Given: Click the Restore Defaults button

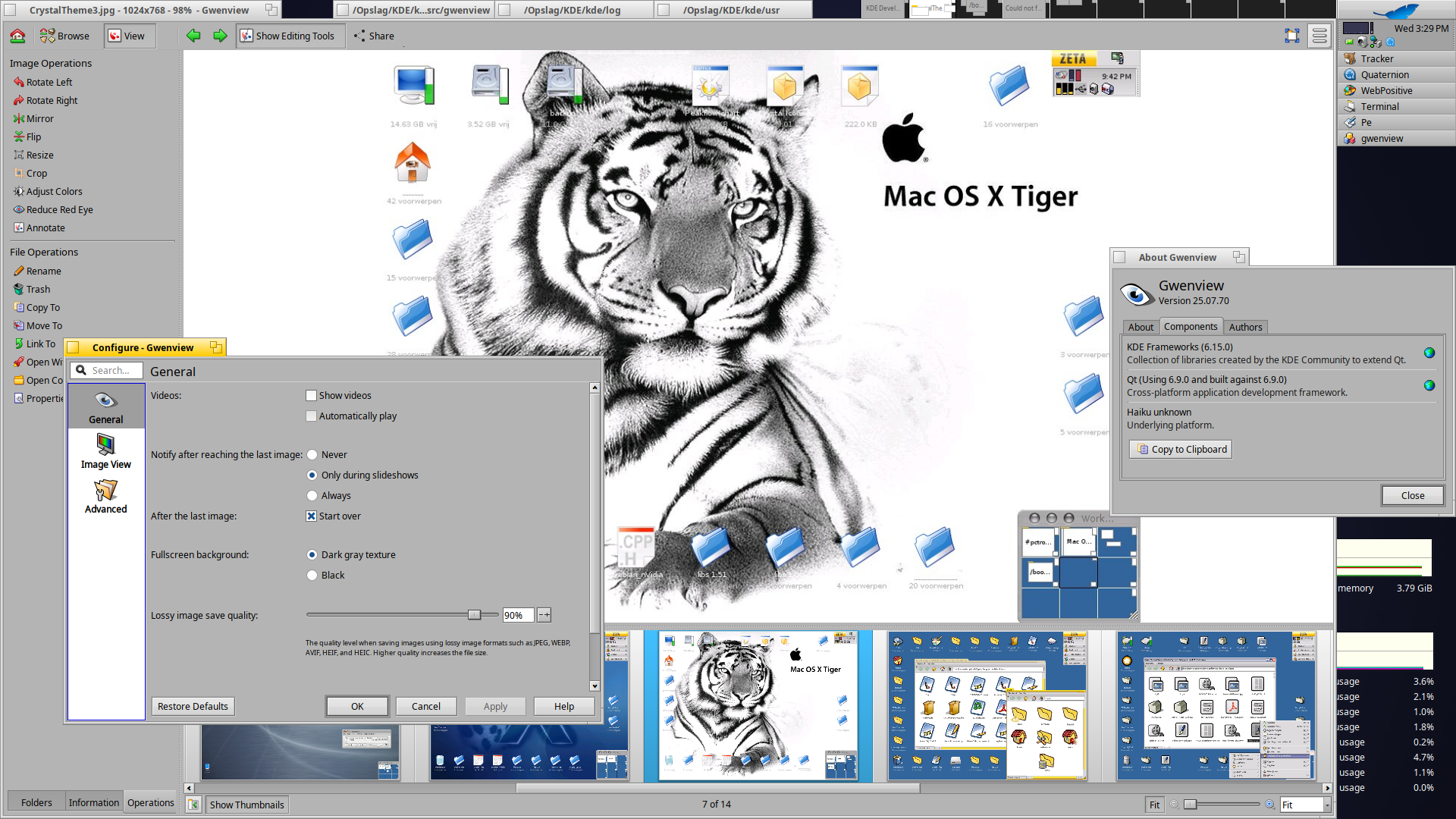Looking at the screenshot, I should [x=193, y=706].
